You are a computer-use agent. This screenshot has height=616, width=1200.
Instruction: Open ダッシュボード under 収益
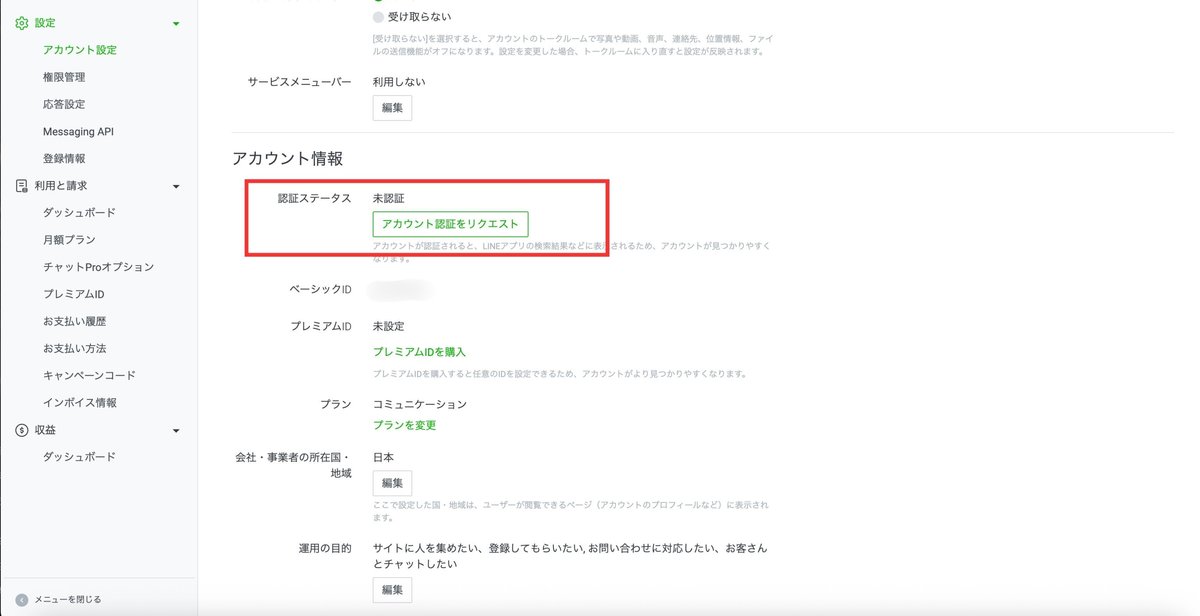coord(79,457)
